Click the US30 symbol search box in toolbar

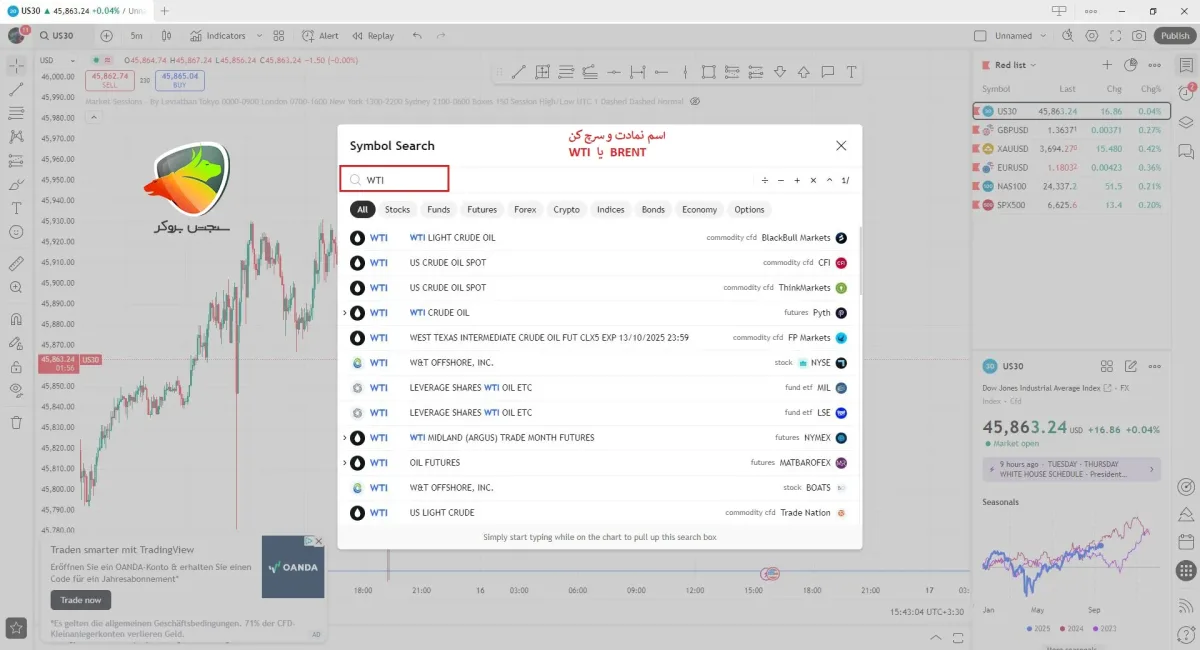point(61,36)
